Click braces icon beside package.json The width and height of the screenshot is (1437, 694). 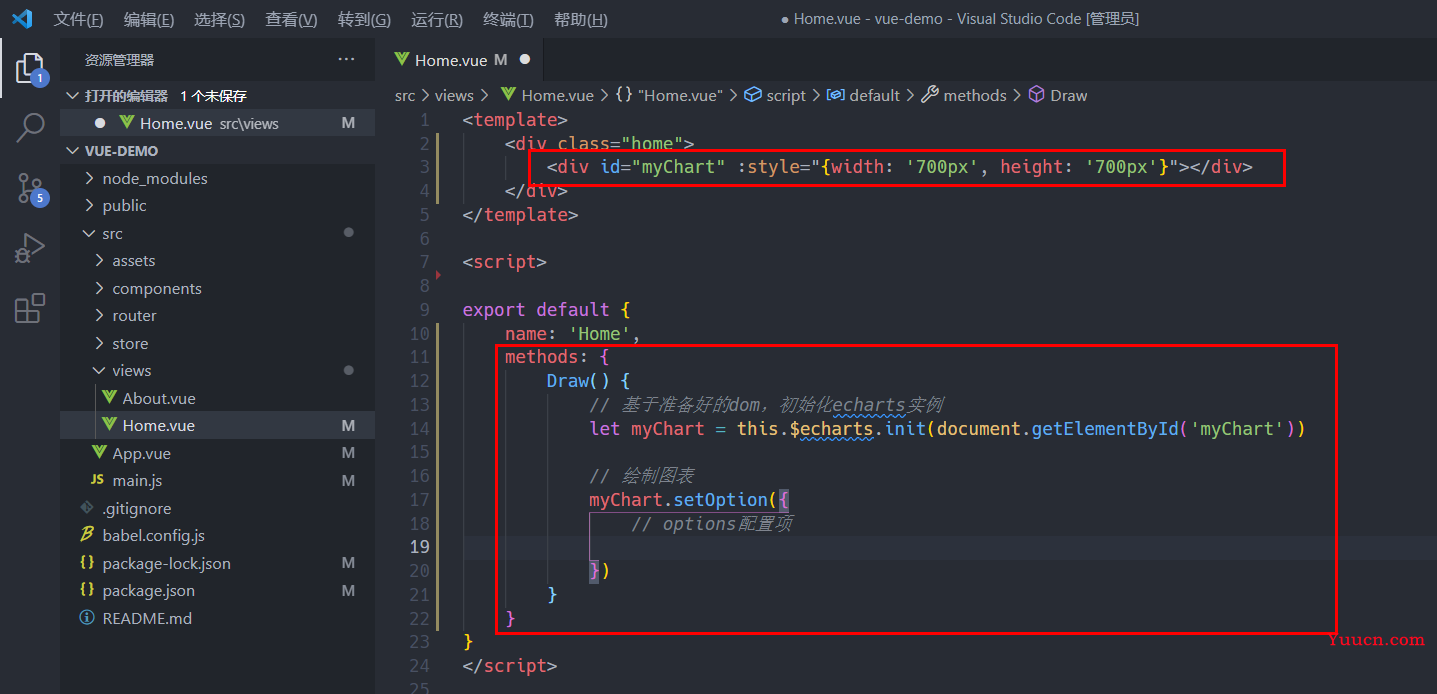[87, 590]
